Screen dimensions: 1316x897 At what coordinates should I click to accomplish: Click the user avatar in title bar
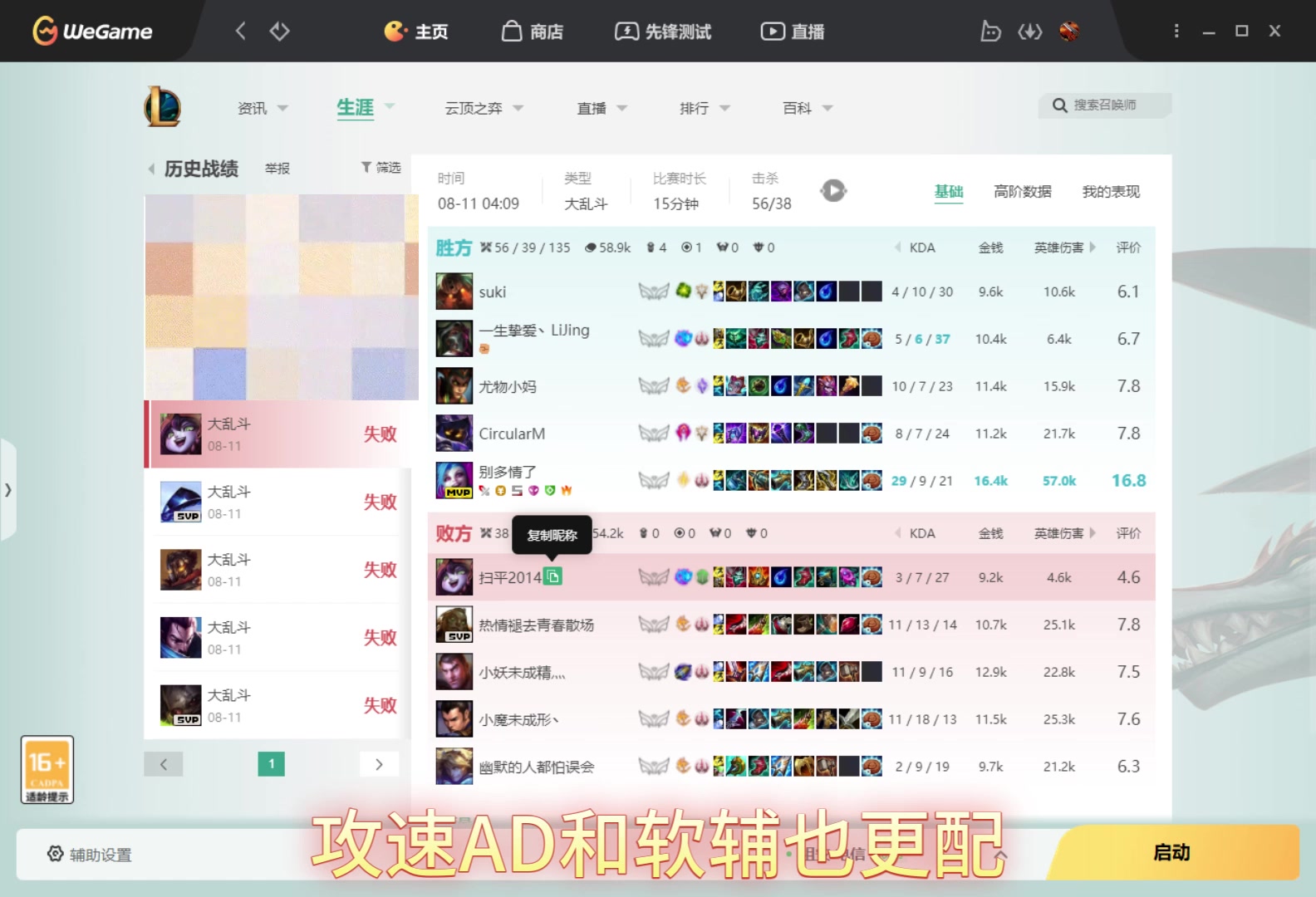pyautogui.click(x=1069, y=32)
